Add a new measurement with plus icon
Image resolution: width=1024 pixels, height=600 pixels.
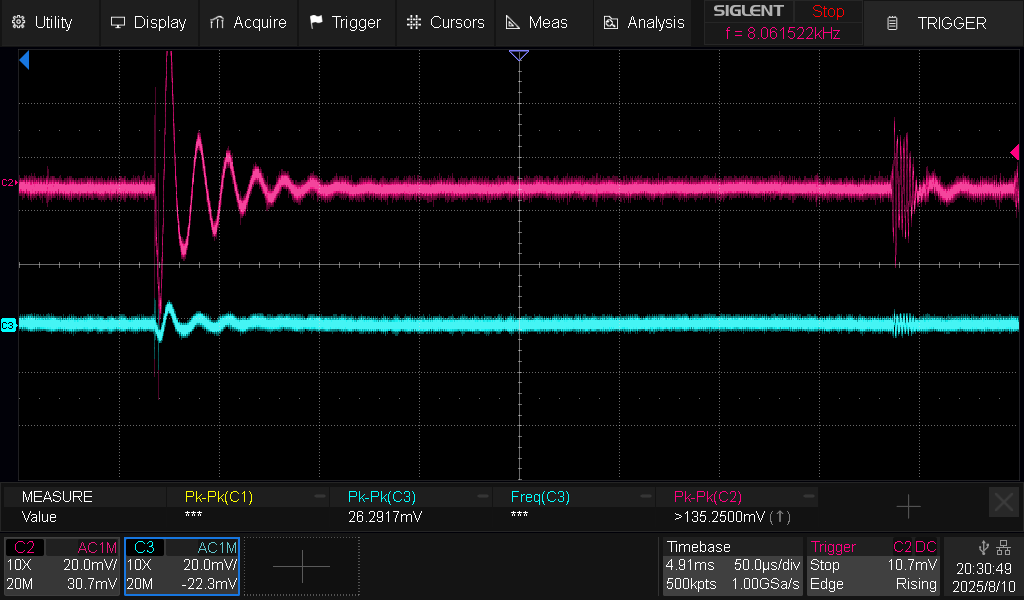click(908, 507)
